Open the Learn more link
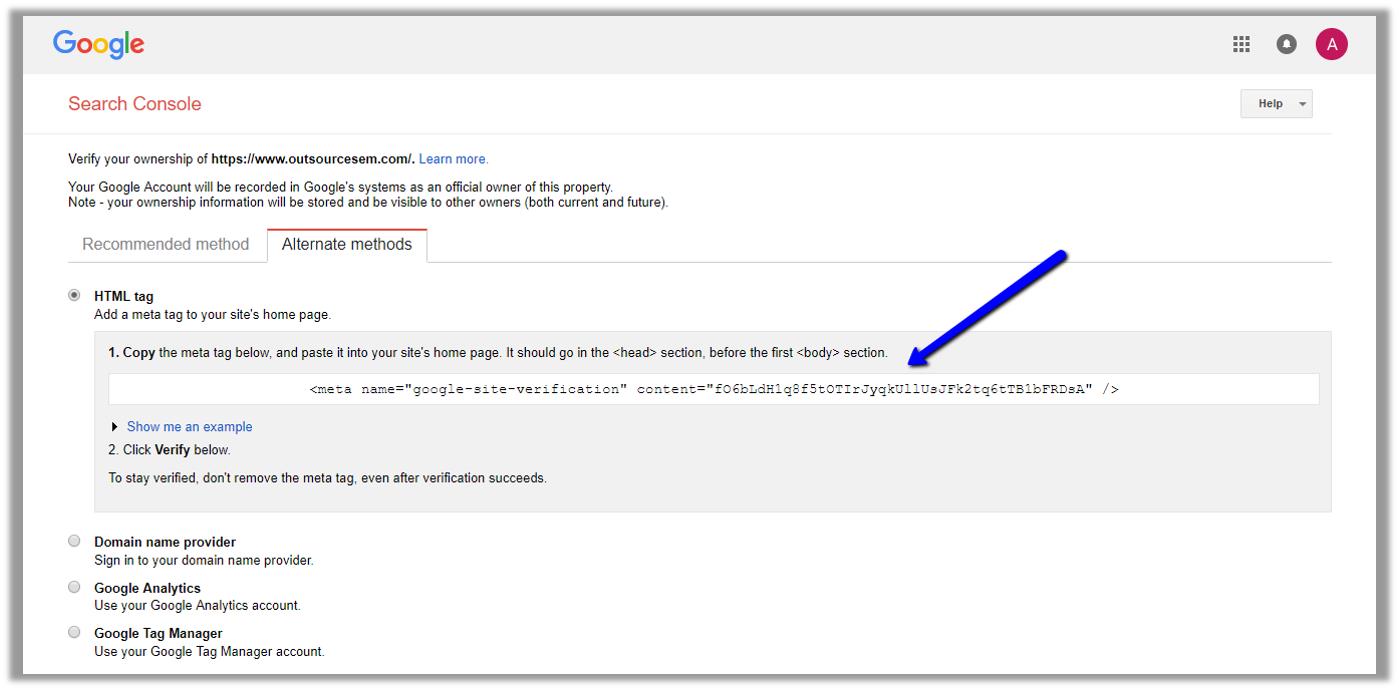The image size is (1399, 690). (x=453, y=159)
